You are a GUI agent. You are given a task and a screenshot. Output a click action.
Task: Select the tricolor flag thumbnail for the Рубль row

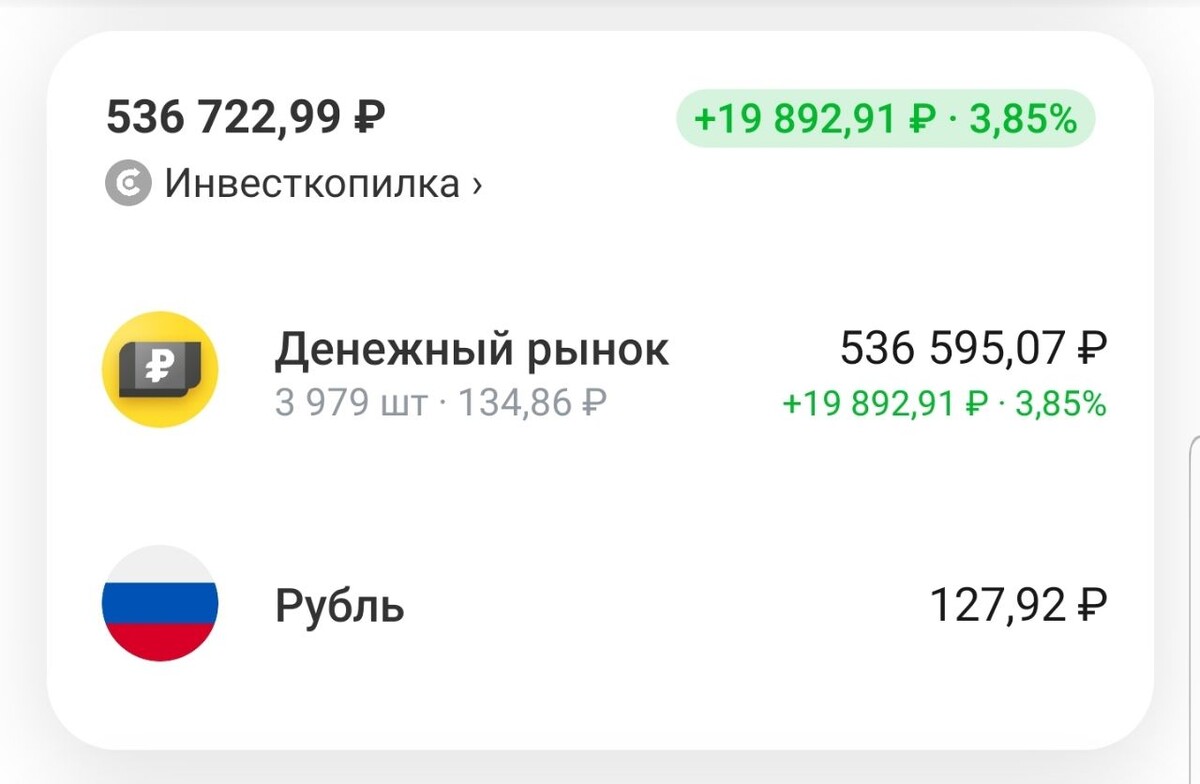point(160,605)
